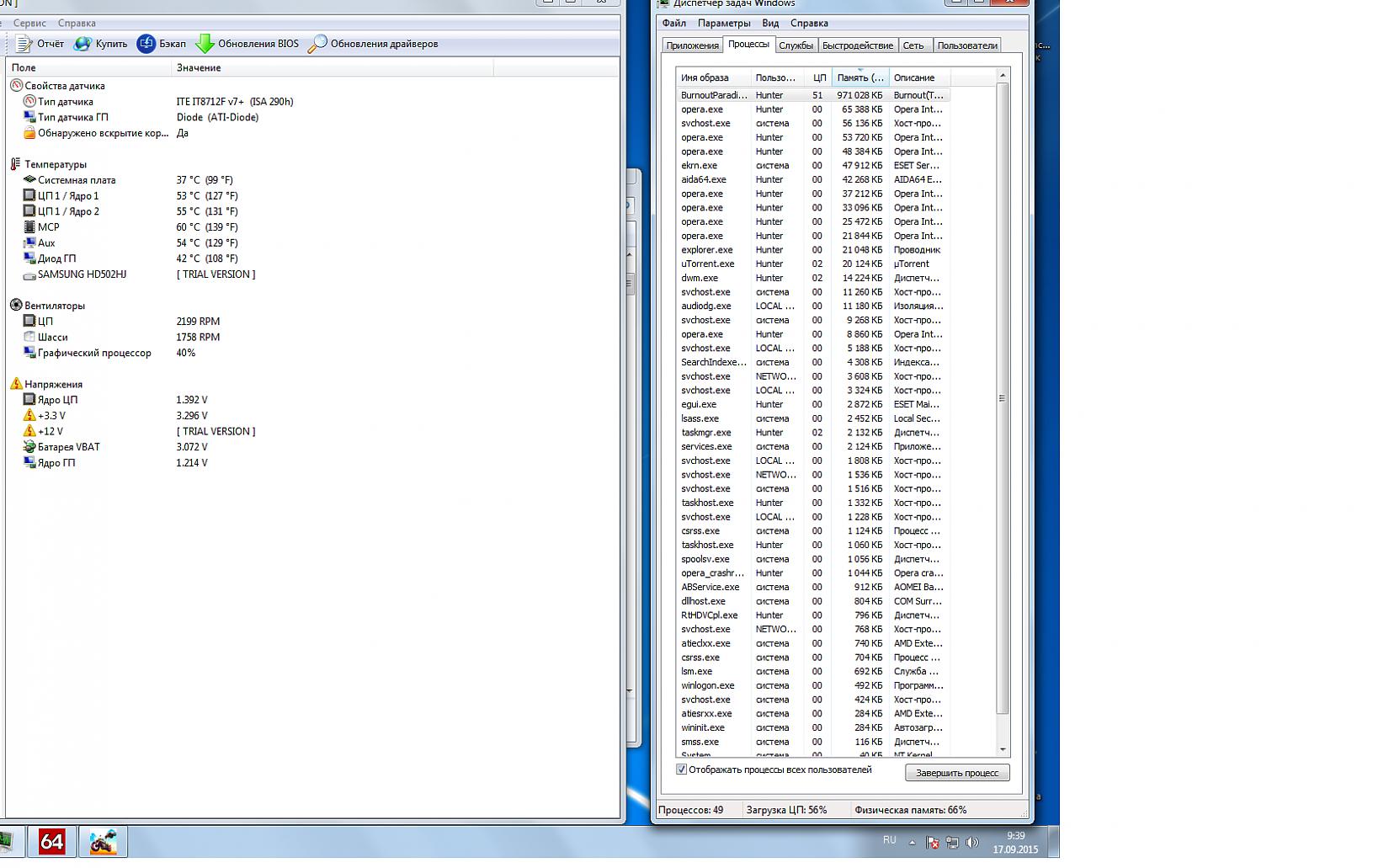Viewport: 1389px width, 868px height.
Task: Select the BurnoutParadi... process row
Action: (813, 95)
